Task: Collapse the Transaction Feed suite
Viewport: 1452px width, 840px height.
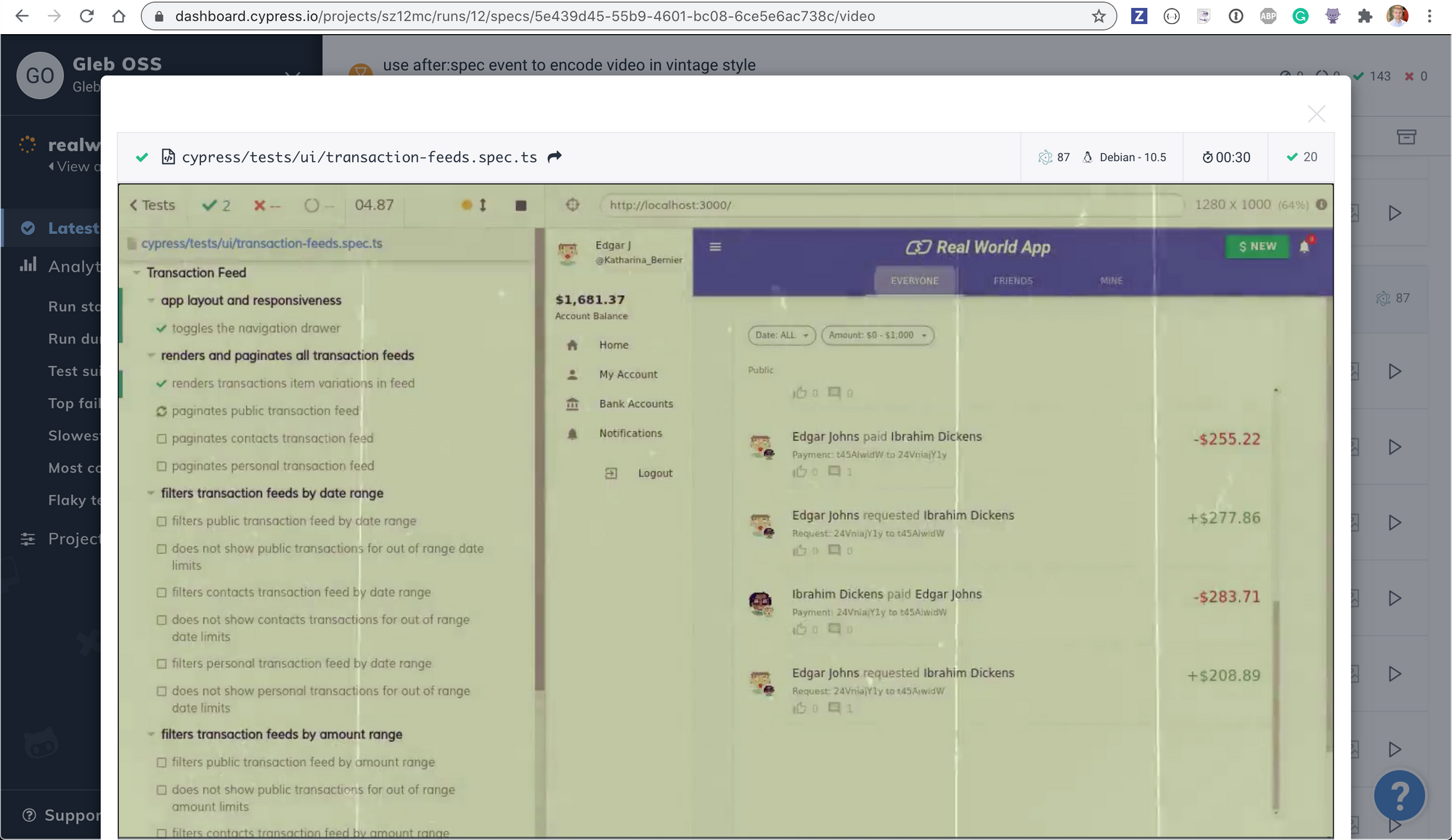Action: [136, 273]
